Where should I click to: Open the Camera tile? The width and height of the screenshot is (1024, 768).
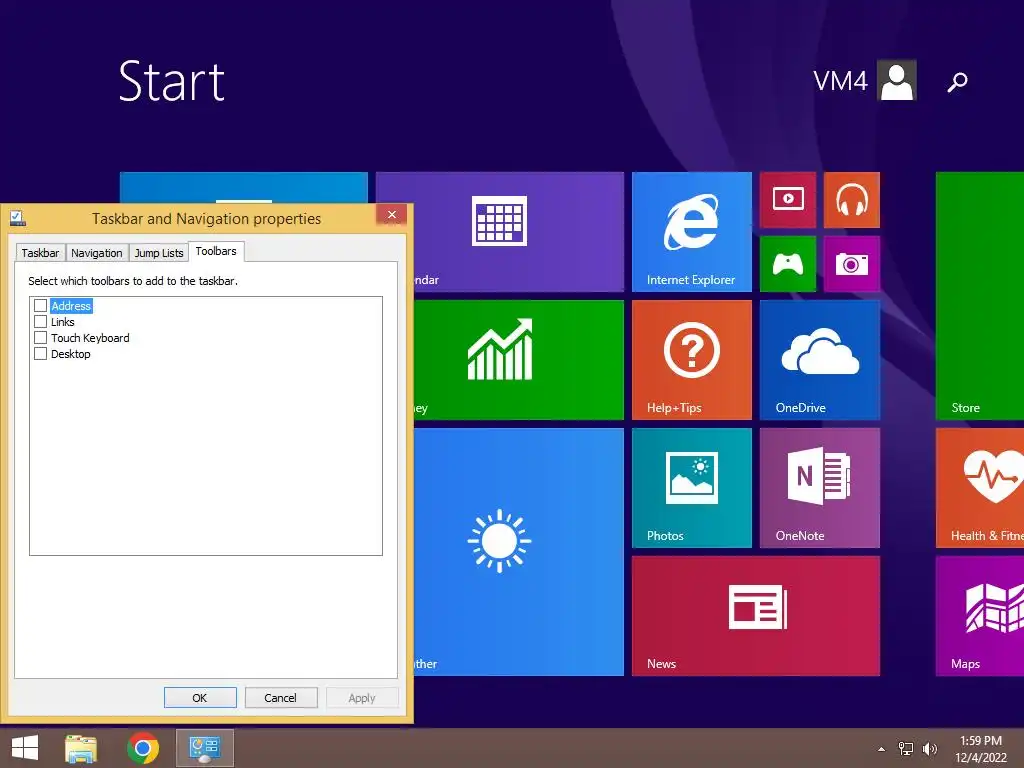pyautogui.click(x=852, y=264)
